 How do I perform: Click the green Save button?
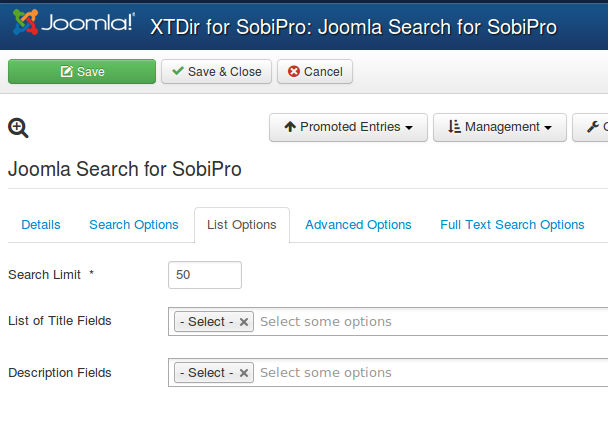(82, 71)
